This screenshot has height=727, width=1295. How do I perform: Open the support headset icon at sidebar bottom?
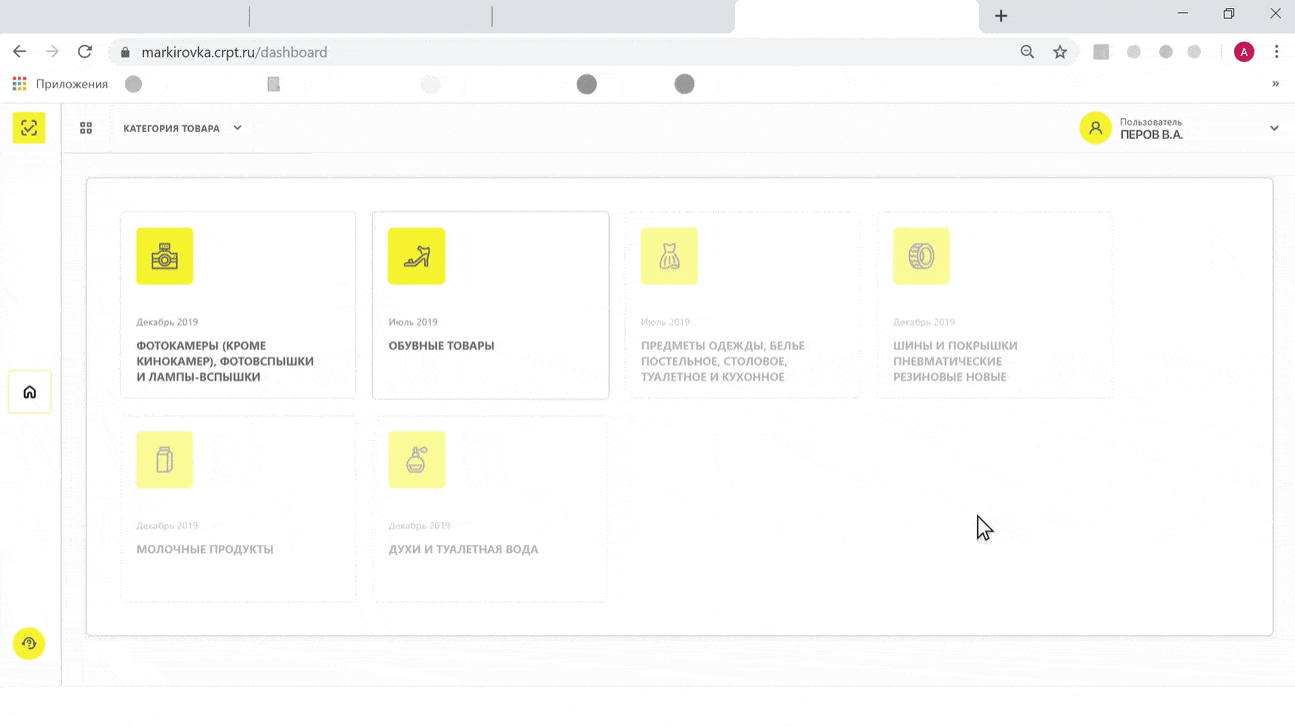[x=29, y=643]
